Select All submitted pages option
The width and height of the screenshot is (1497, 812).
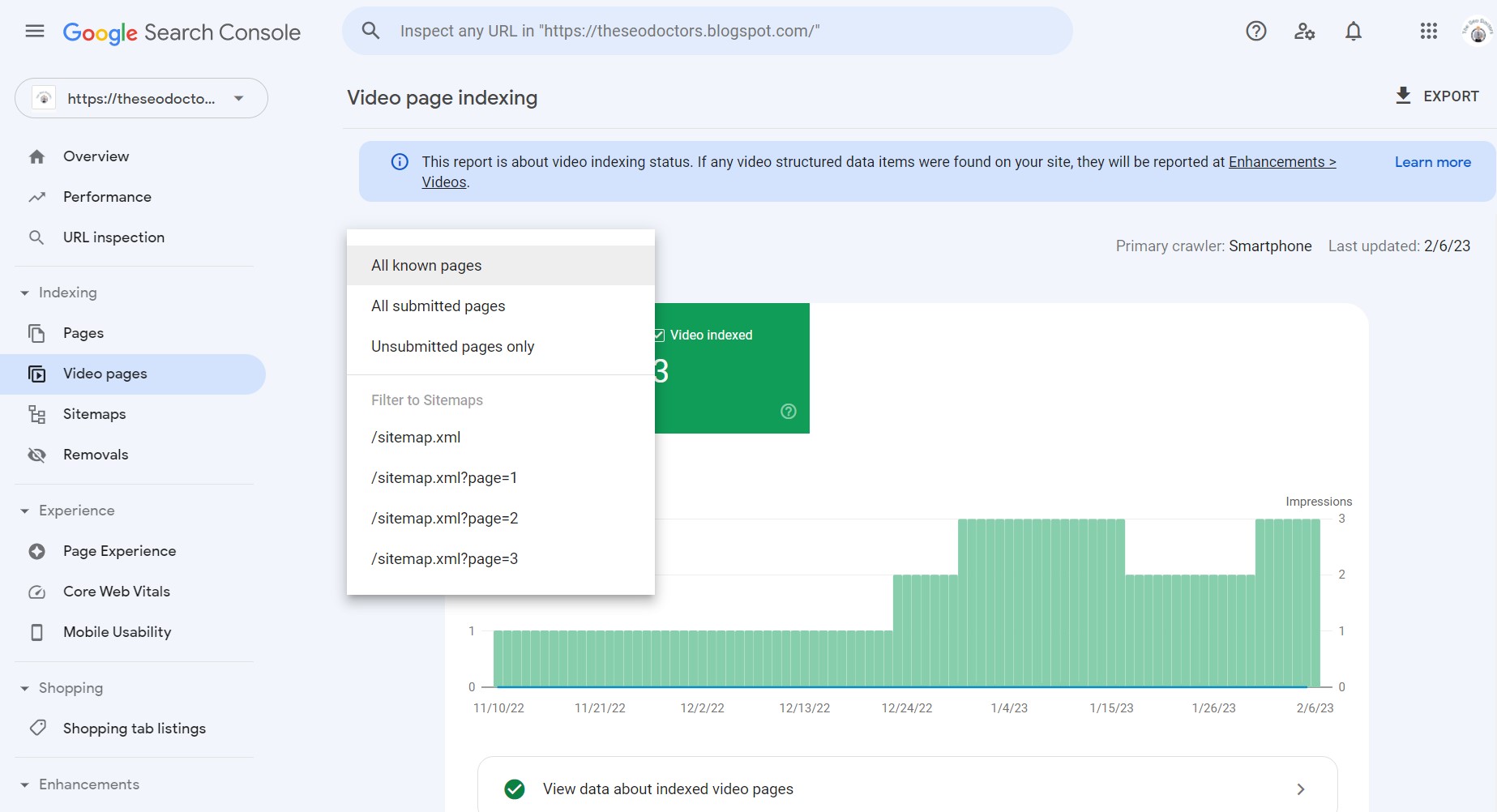[x=438, y=306]
